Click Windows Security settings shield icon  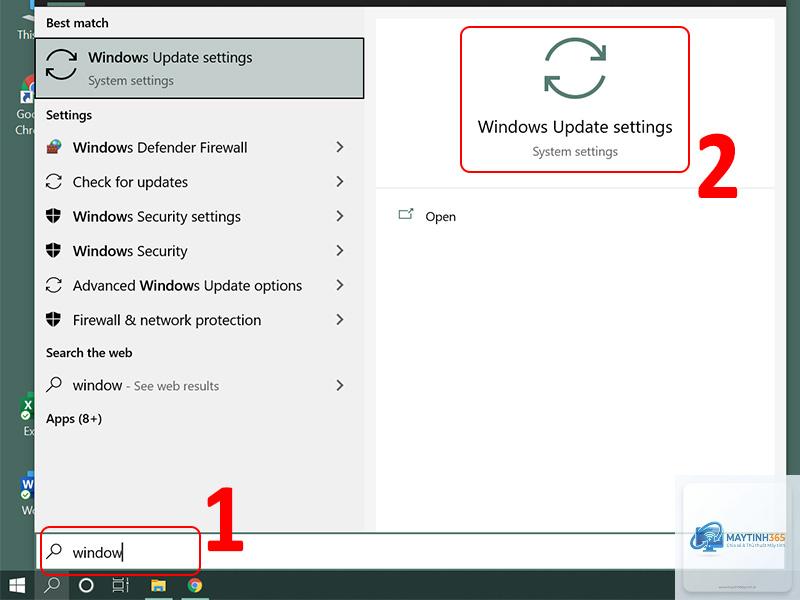click(x=54, y=216)
